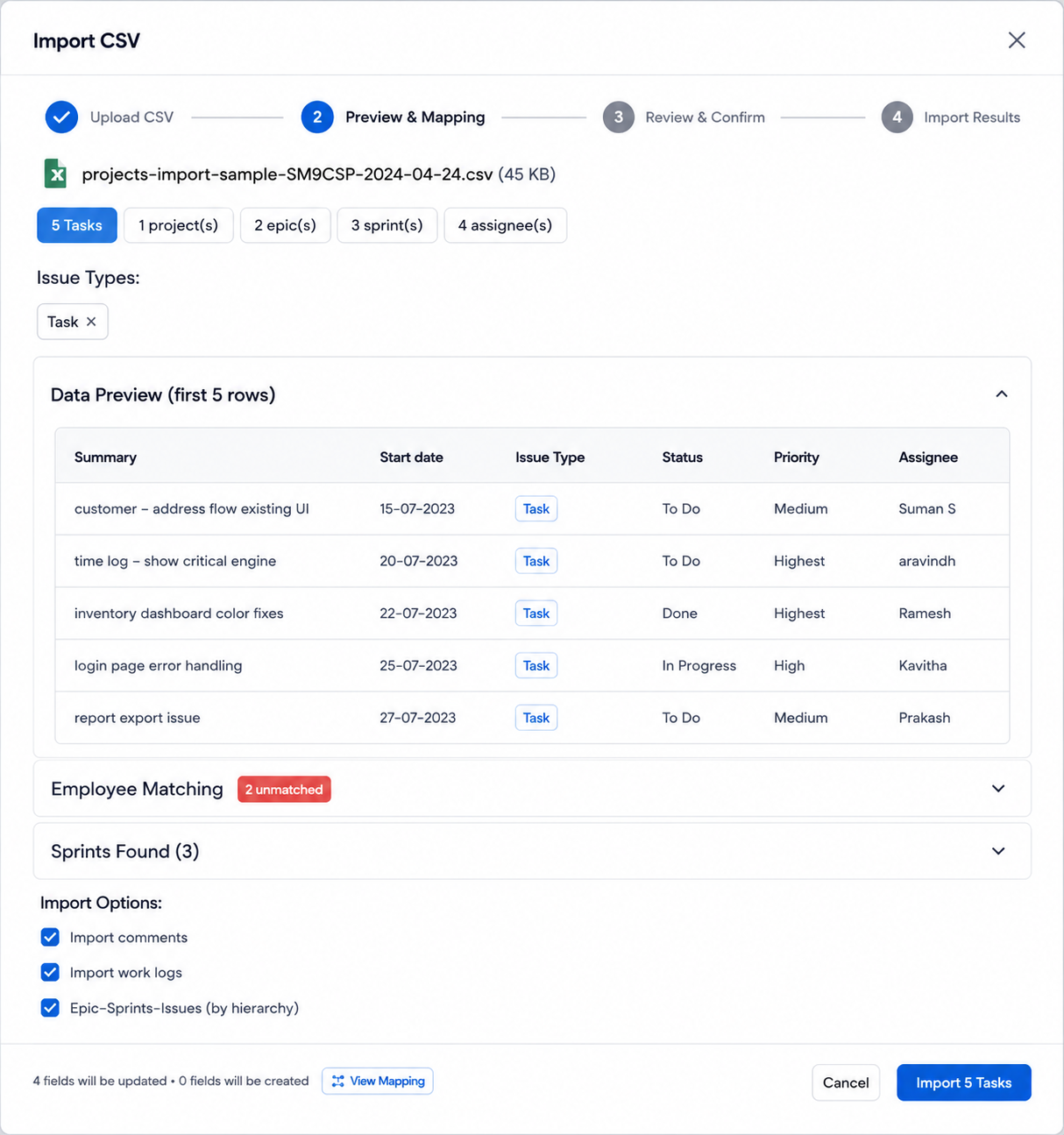This screenshot has height=1135, width=1064.
Task: Click the step 4 Import Results circle
Action: [897, 117]
